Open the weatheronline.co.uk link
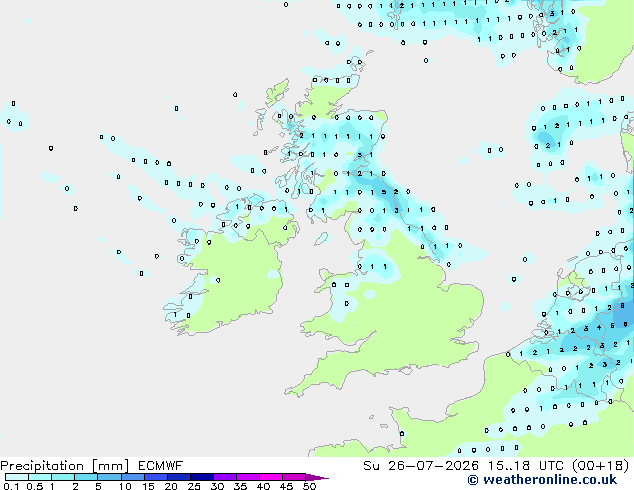Viewport: 634px width, 490px height. pyautogui.click(x=542, y=480)
